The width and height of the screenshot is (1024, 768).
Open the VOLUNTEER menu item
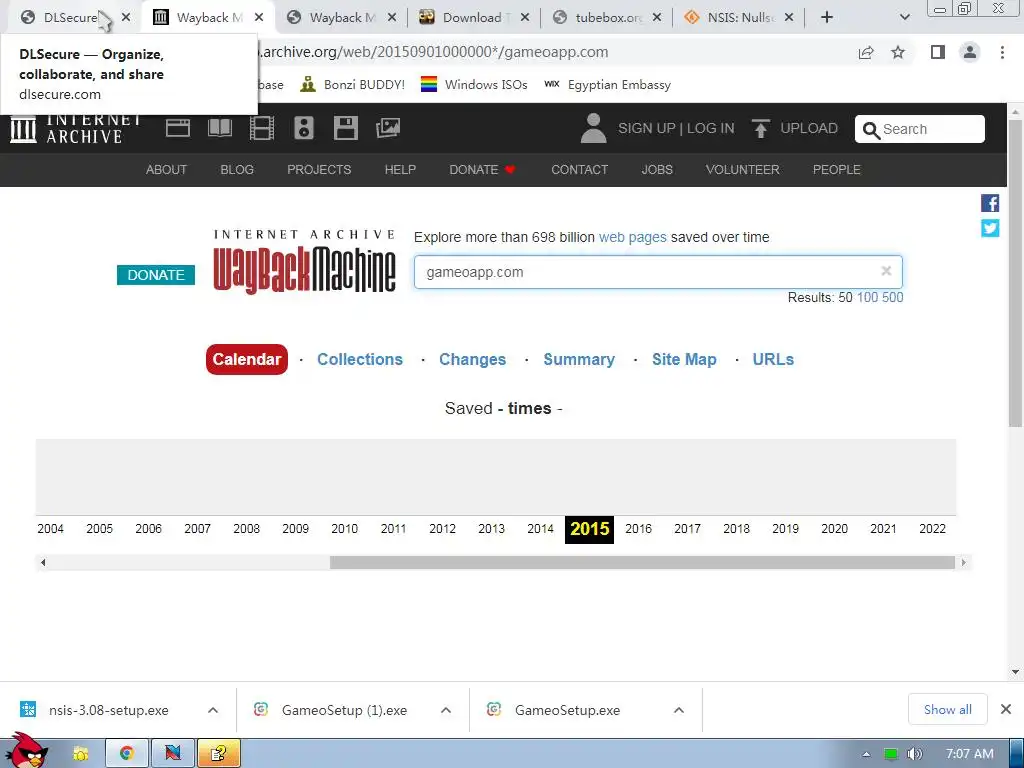[x=743, y=170]
